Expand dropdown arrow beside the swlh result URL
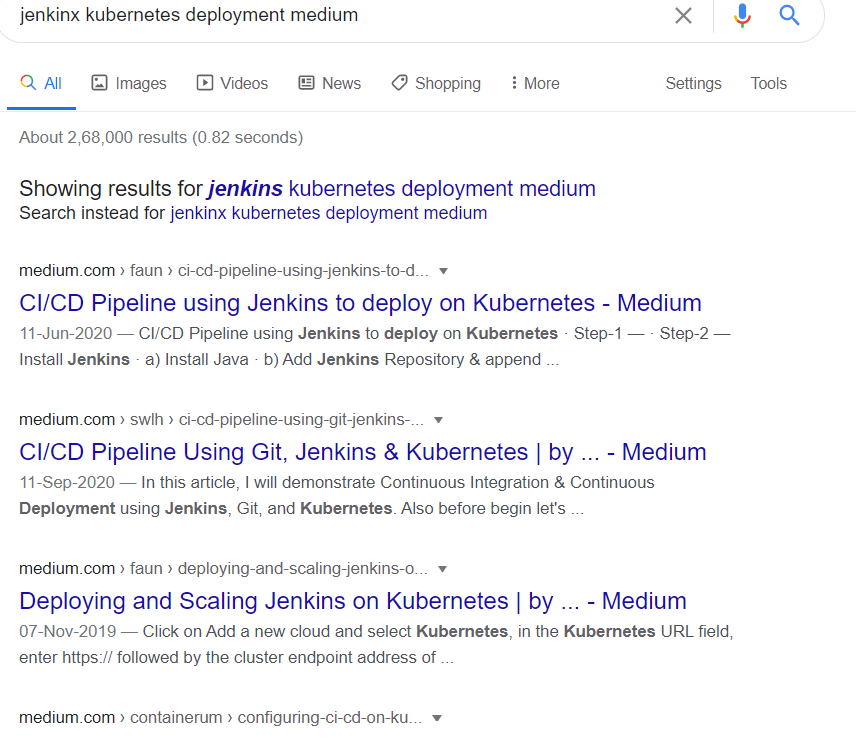 438,420
